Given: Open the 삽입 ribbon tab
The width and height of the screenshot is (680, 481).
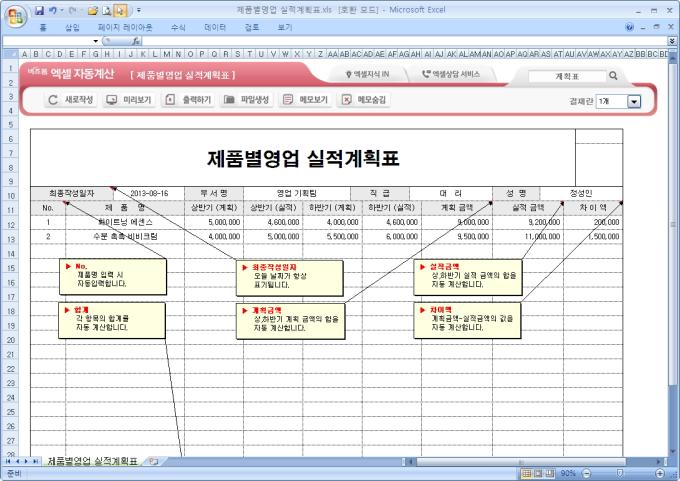Looking at the screenshot, I should click(x=72, y=27).
